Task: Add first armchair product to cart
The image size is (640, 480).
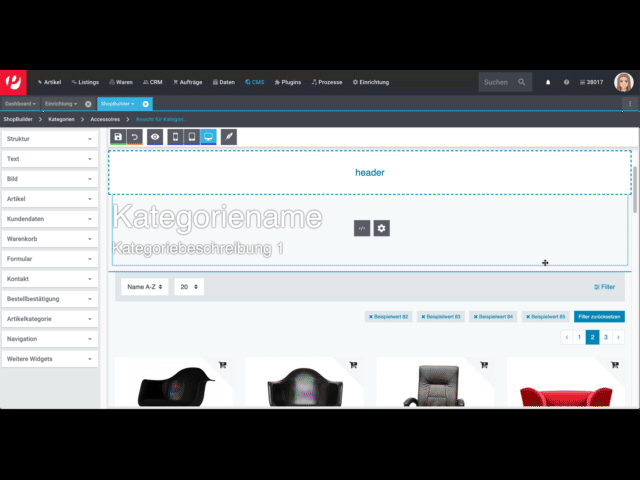Action: (x=222, y=365)
